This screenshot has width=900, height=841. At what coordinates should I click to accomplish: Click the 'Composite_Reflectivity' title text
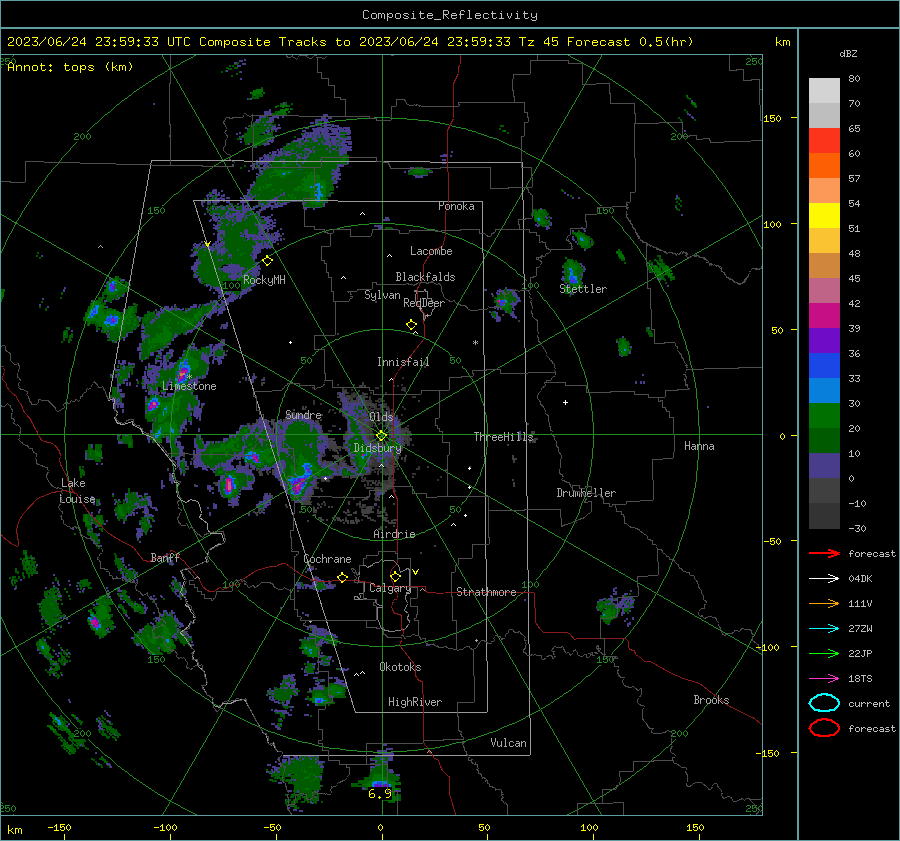click(450, 15)
